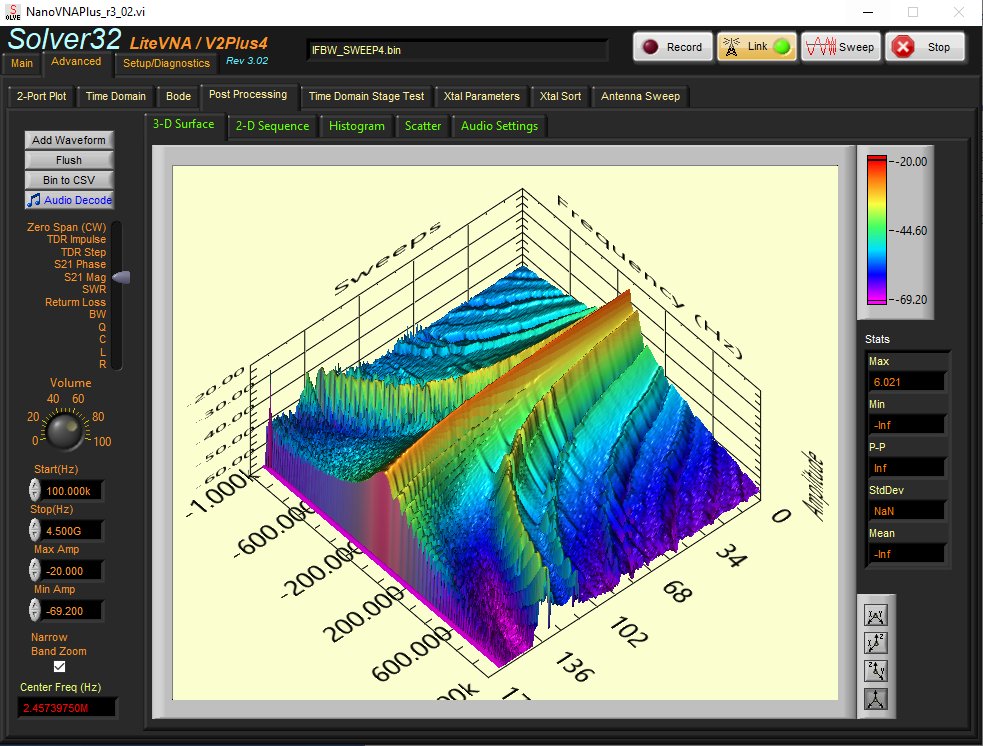Switch to the Scatter sub-tab

coord(423,126)
